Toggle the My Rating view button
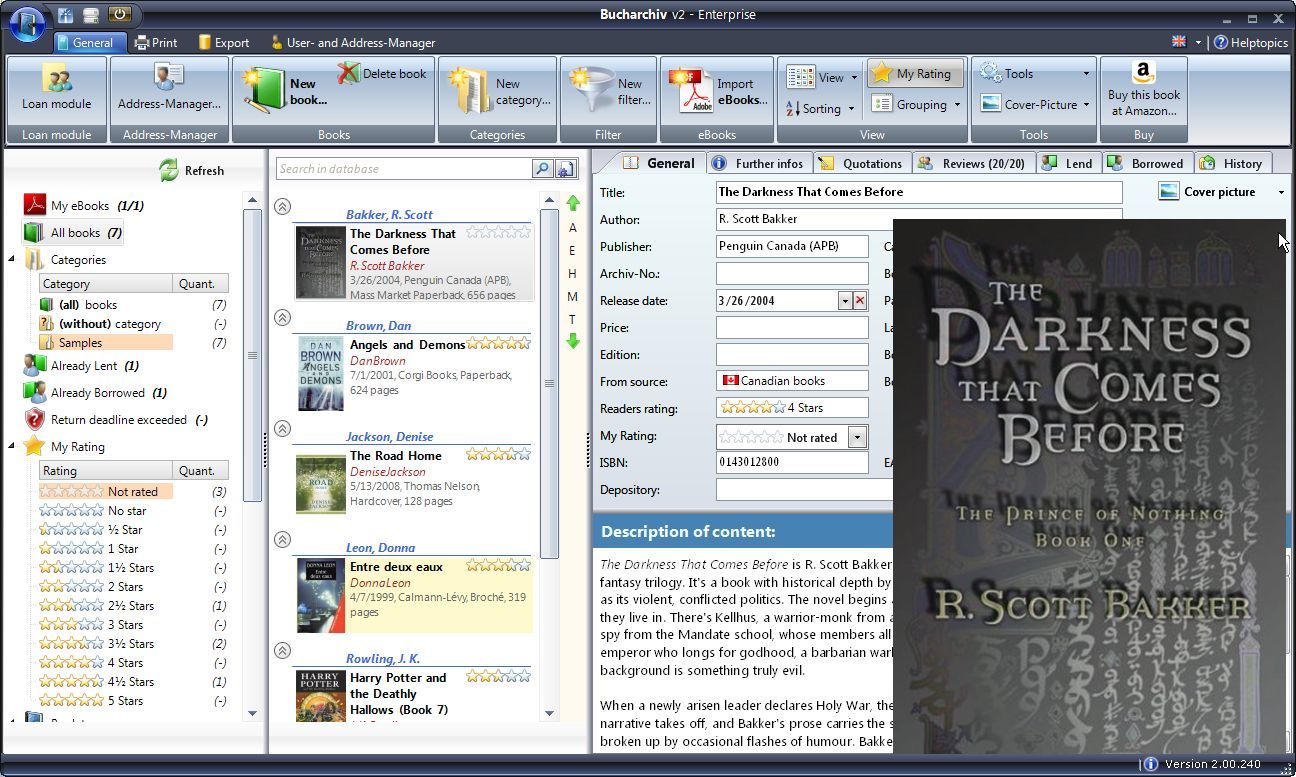The height and width of the screenshot is (777, 1296). click(915, 73)
